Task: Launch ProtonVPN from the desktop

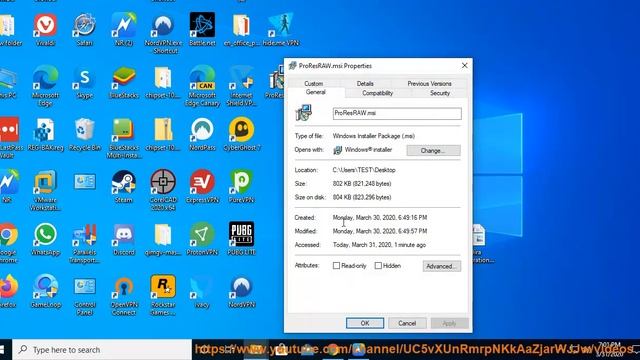Action: coord(202,240)
